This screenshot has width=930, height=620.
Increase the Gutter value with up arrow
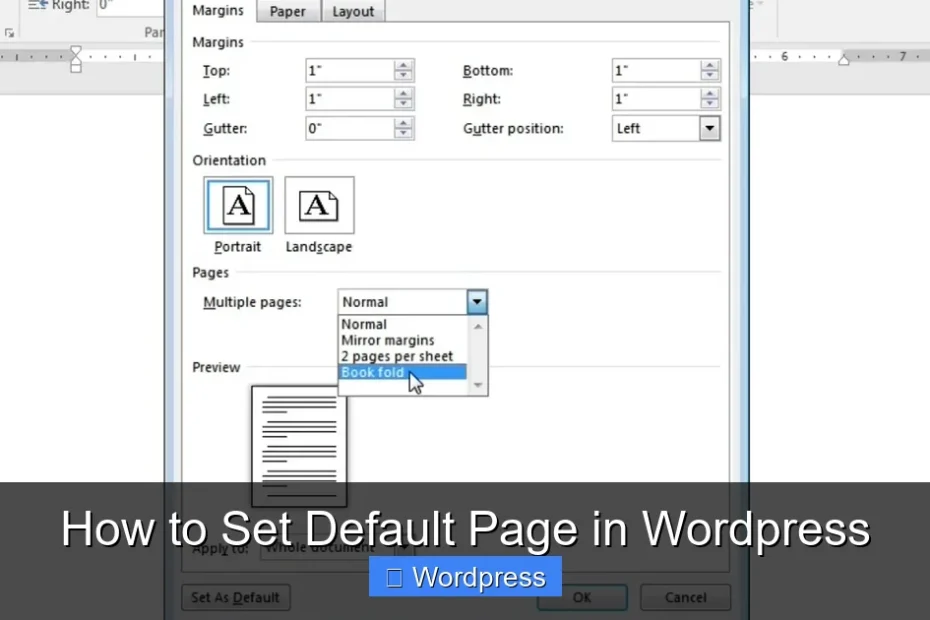click(403, 123)
